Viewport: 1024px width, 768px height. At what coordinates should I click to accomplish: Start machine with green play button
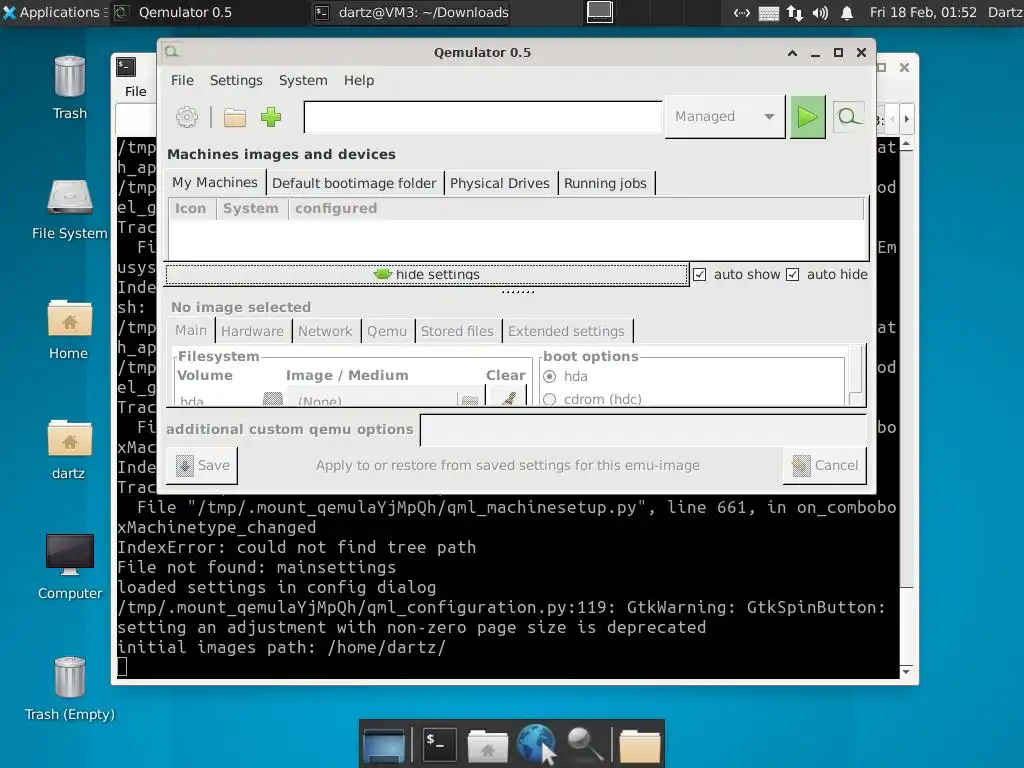coord(807,117)
